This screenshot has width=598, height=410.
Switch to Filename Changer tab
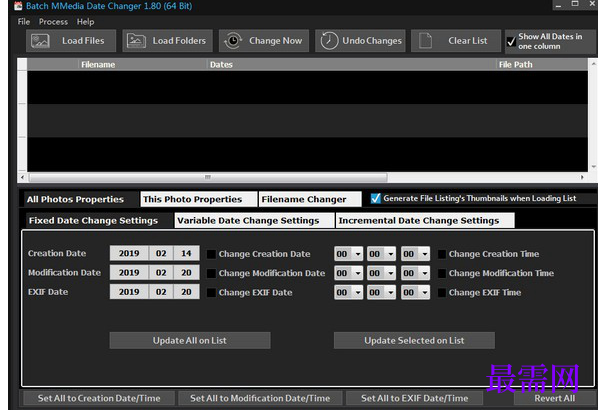[310, 199]
